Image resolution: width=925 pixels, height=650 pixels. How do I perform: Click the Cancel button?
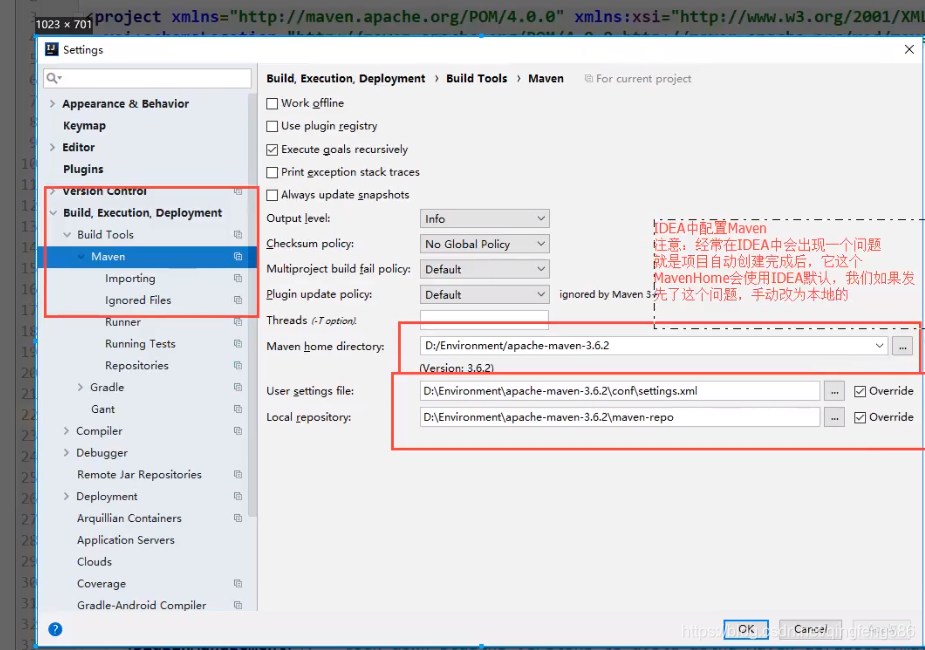click(x=810, y=629)
